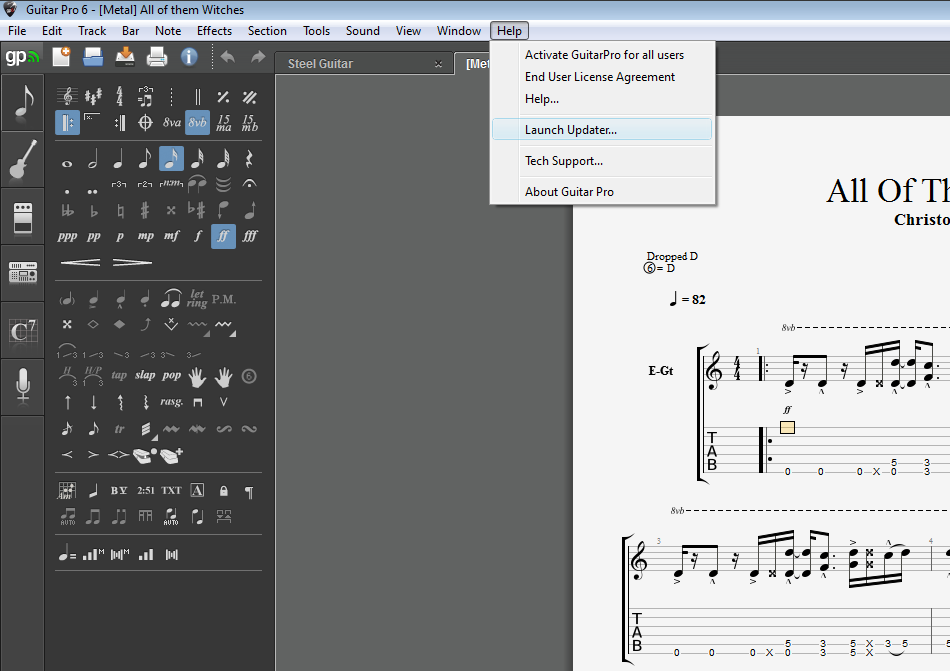Open the C7 chord panel
This screenshot has width=950, height=671.
tap(23, 331)
